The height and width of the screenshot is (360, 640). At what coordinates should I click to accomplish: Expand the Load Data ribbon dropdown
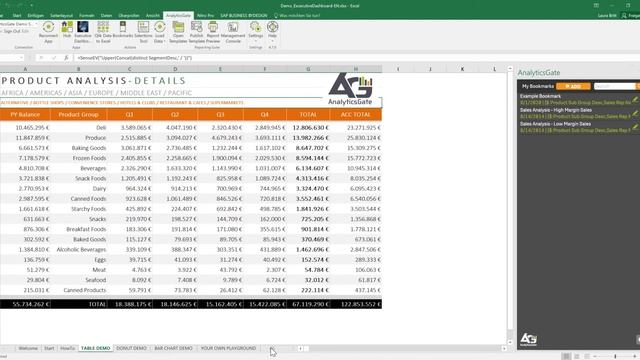[160, 32]
